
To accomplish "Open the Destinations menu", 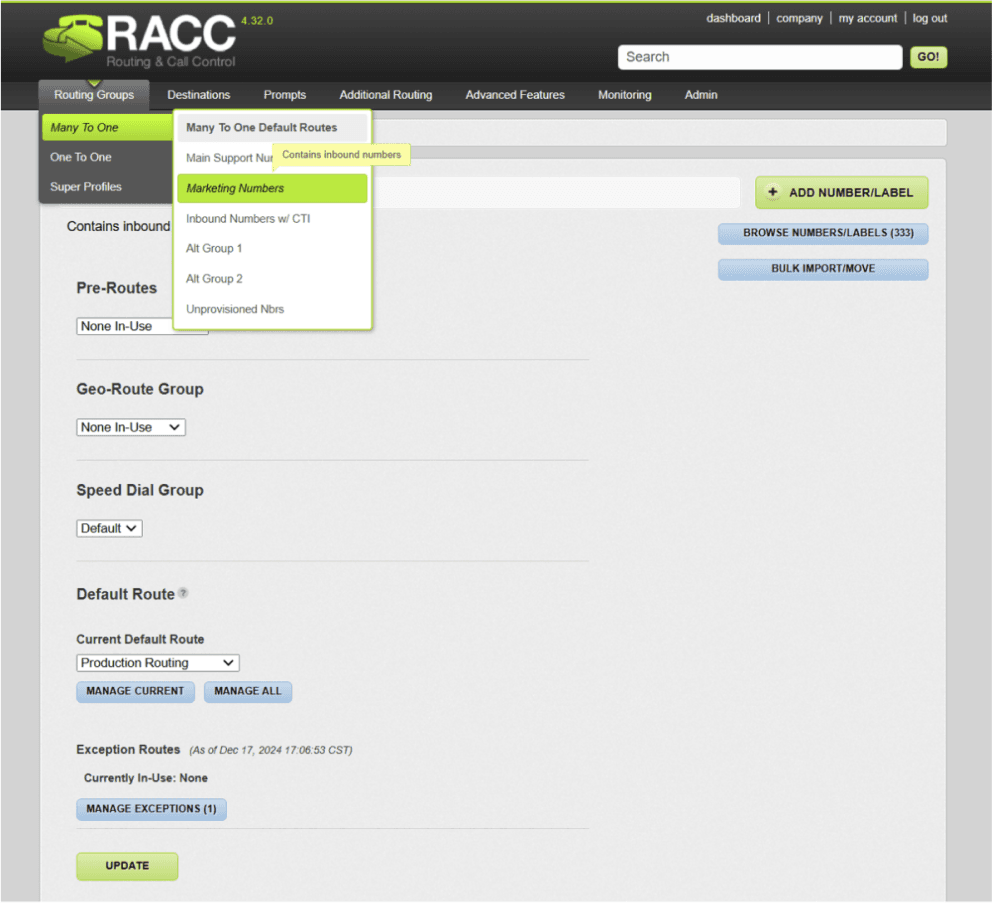I will click(199, 95).
